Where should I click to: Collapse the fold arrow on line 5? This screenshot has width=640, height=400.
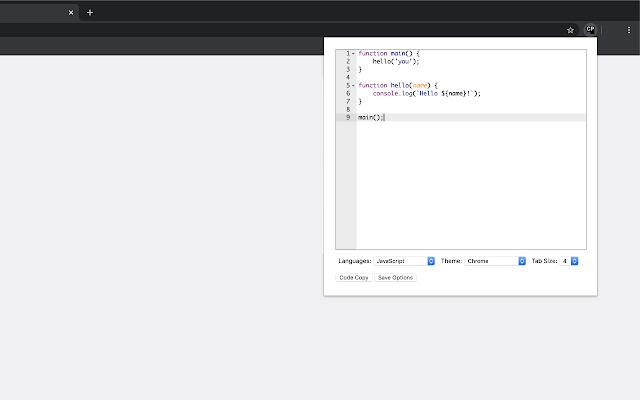353,85
